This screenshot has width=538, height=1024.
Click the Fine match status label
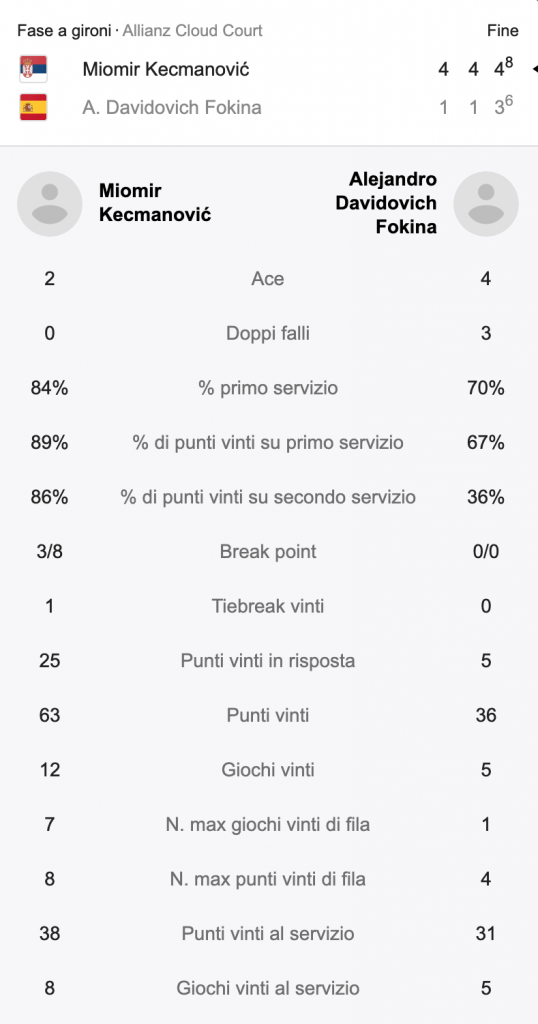(x=503, y=30)
